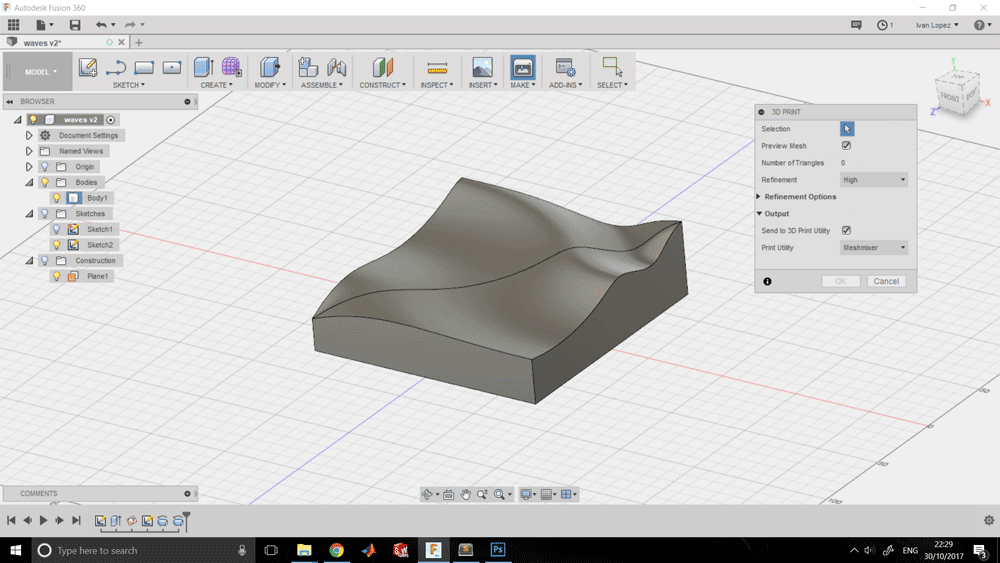Click the Measure inspect icon

tap(437, 67)
